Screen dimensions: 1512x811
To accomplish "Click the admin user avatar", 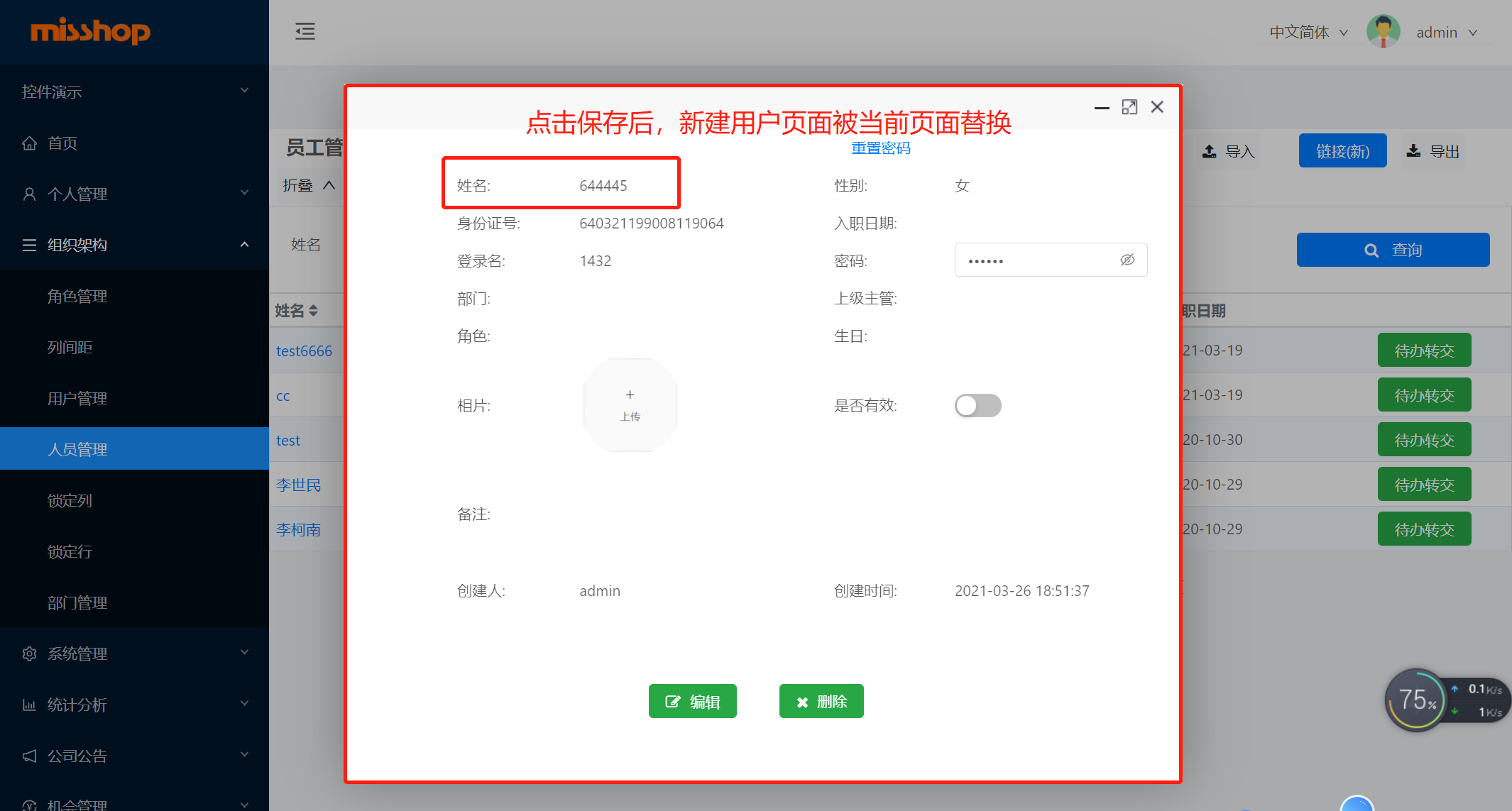I will [1382, 32].
